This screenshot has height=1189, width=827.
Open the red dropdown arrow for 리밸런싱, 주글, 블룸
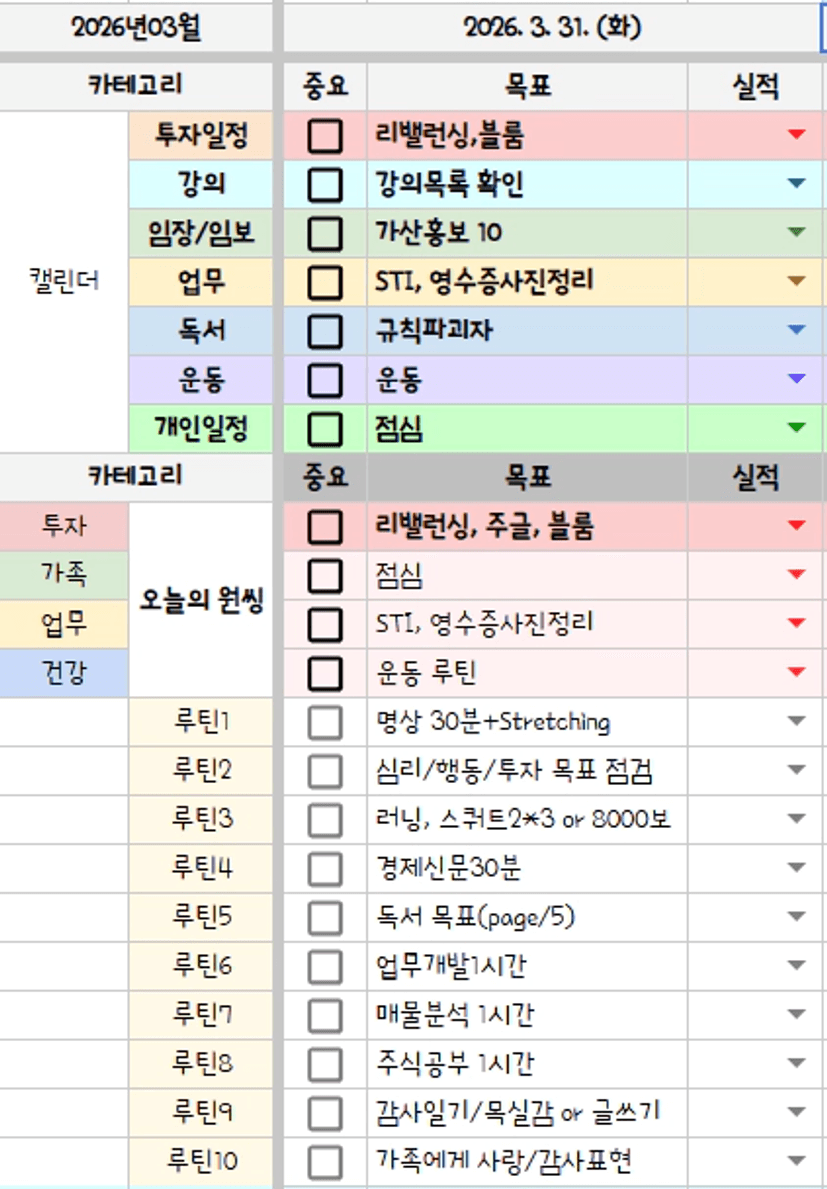(x=796, y=525)
